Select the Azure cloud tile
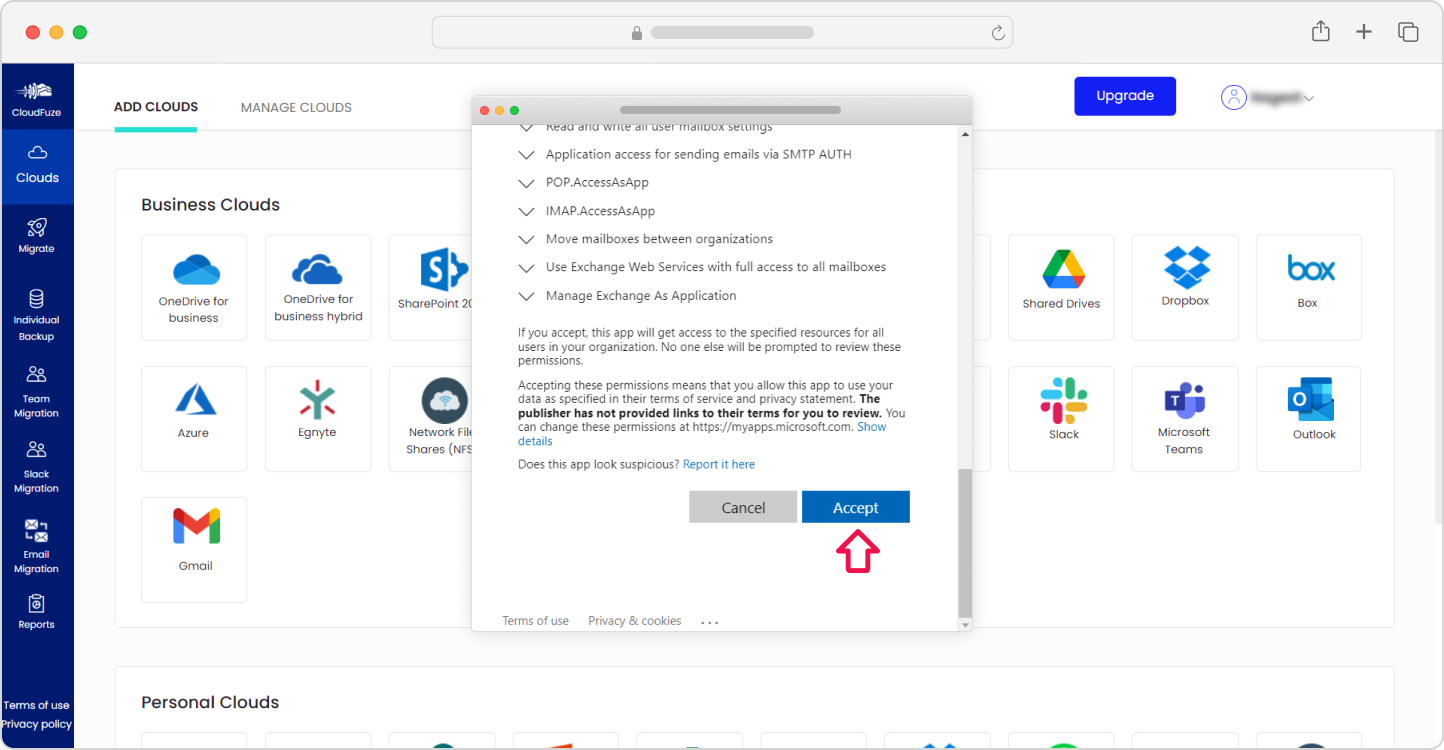Viewport: 1444px width, 750px height. point(194,419)
